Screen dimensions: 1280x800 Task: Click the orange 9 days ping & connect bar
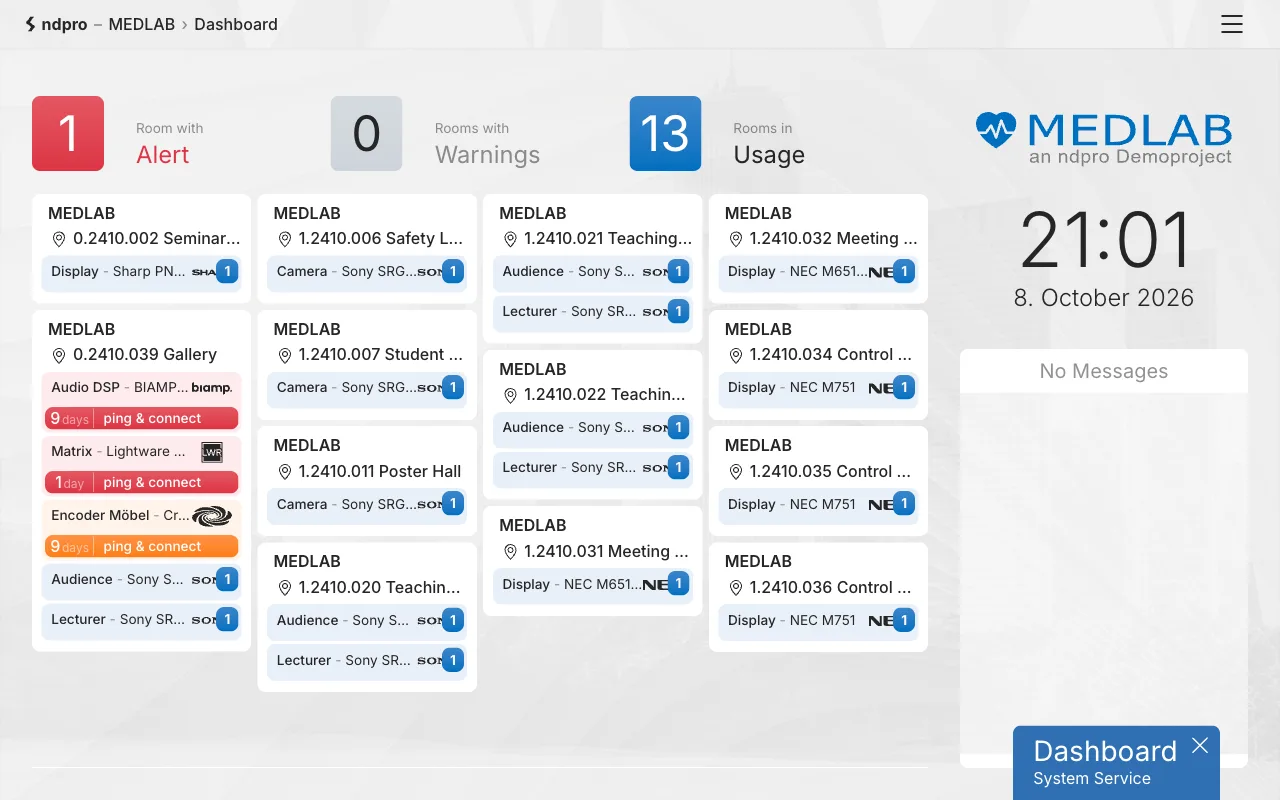(141, 547)
